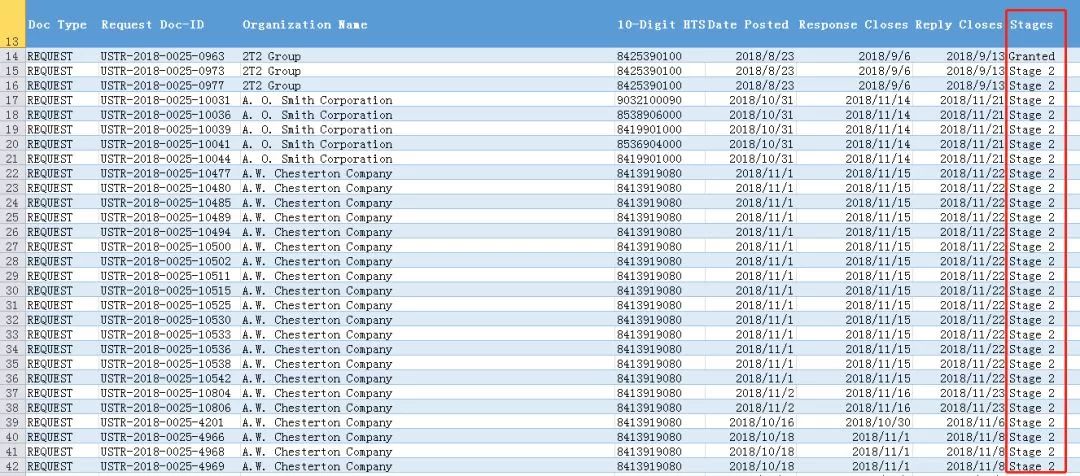Click the cell containing USTR-2018-0025-0963
Viewport: 1080px width, 476px height.
coord(163,57)
